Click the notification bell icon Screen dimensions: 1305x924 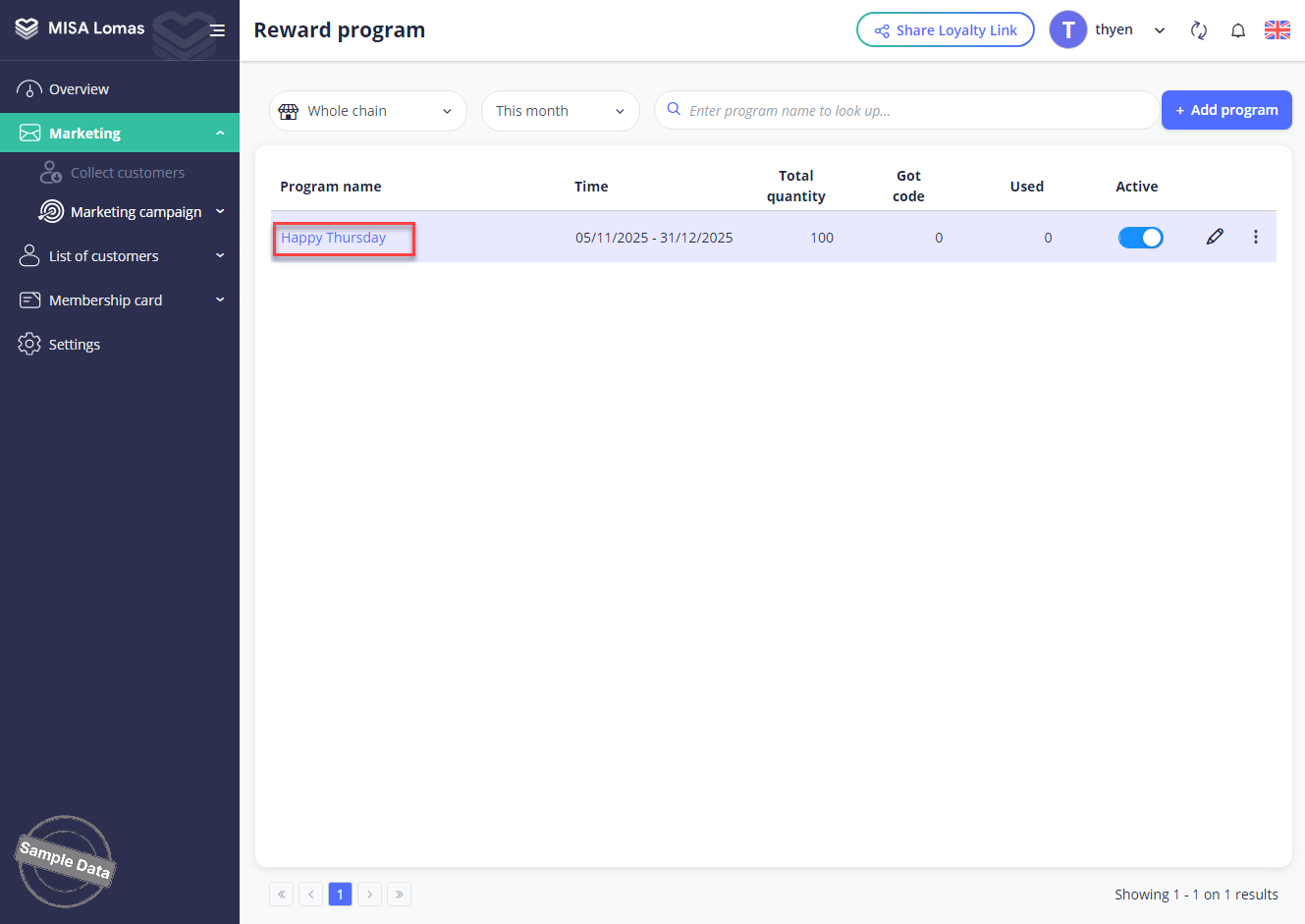click(x=1237, y=30)
